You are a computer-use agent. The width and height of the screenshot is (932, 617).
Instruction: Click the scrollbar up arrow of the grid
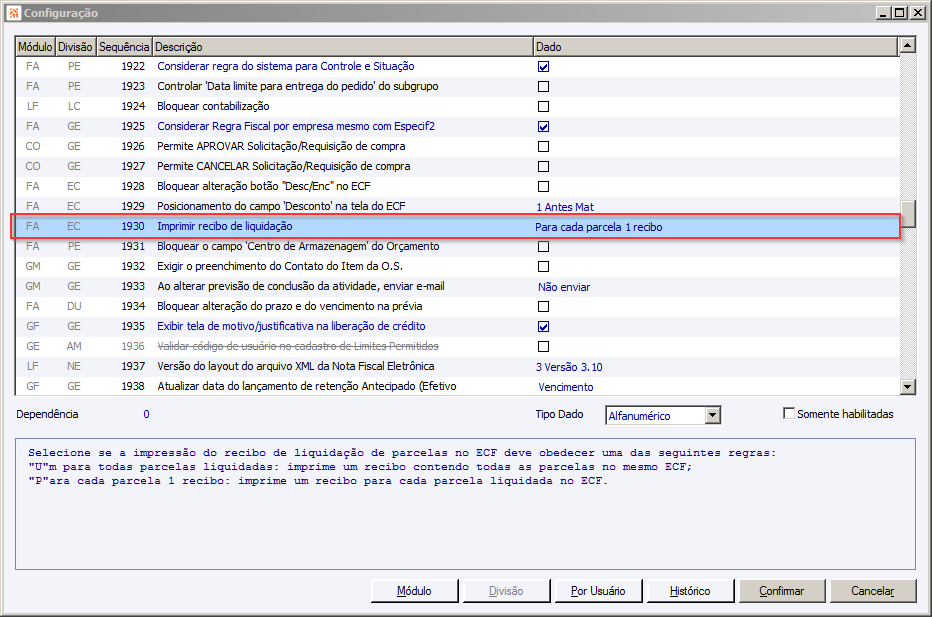[907, 45]
